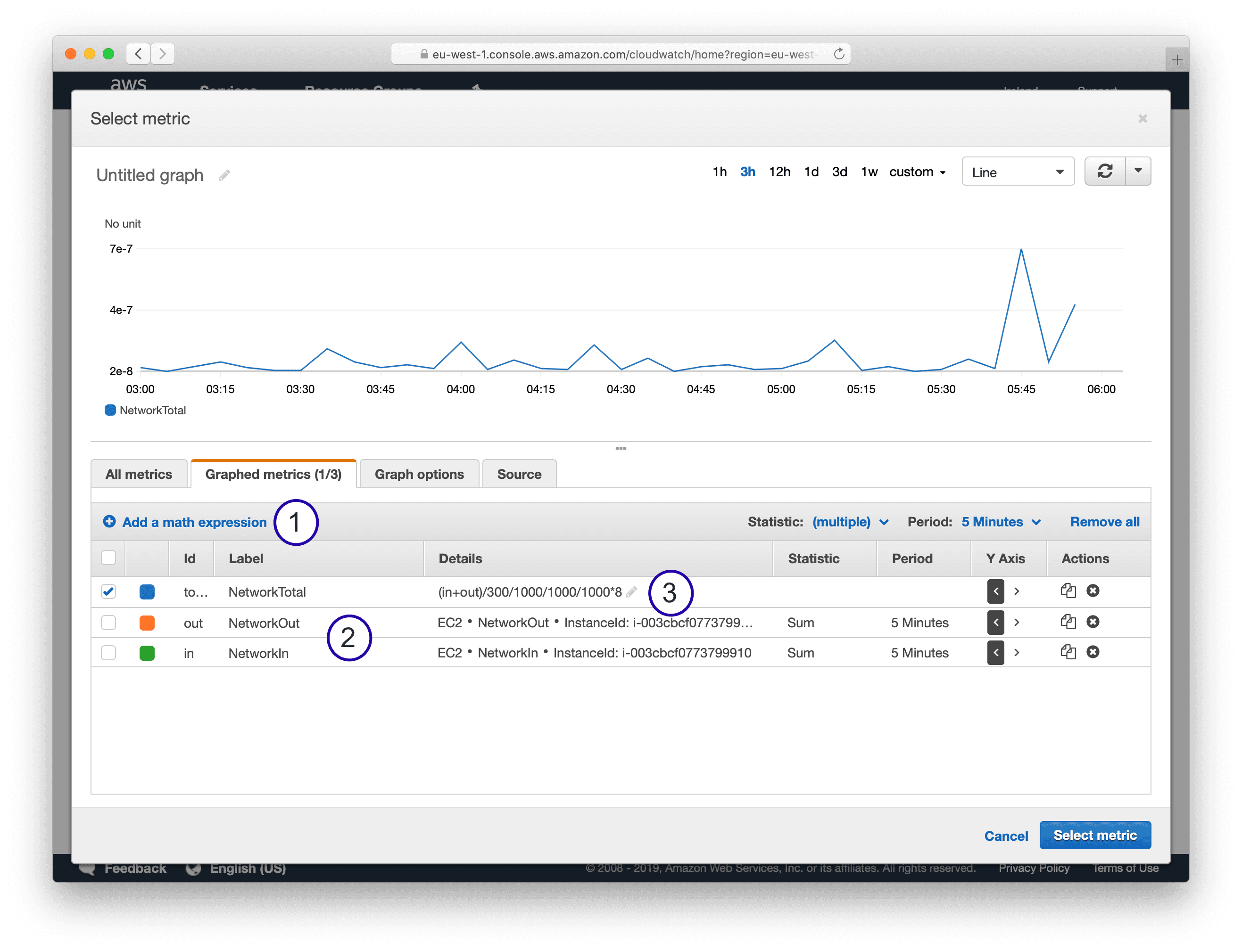The height and width of the screenshot is (952, 1242).
Task: Click the orange NetworkOut color swatch
Action: [147, 623]
